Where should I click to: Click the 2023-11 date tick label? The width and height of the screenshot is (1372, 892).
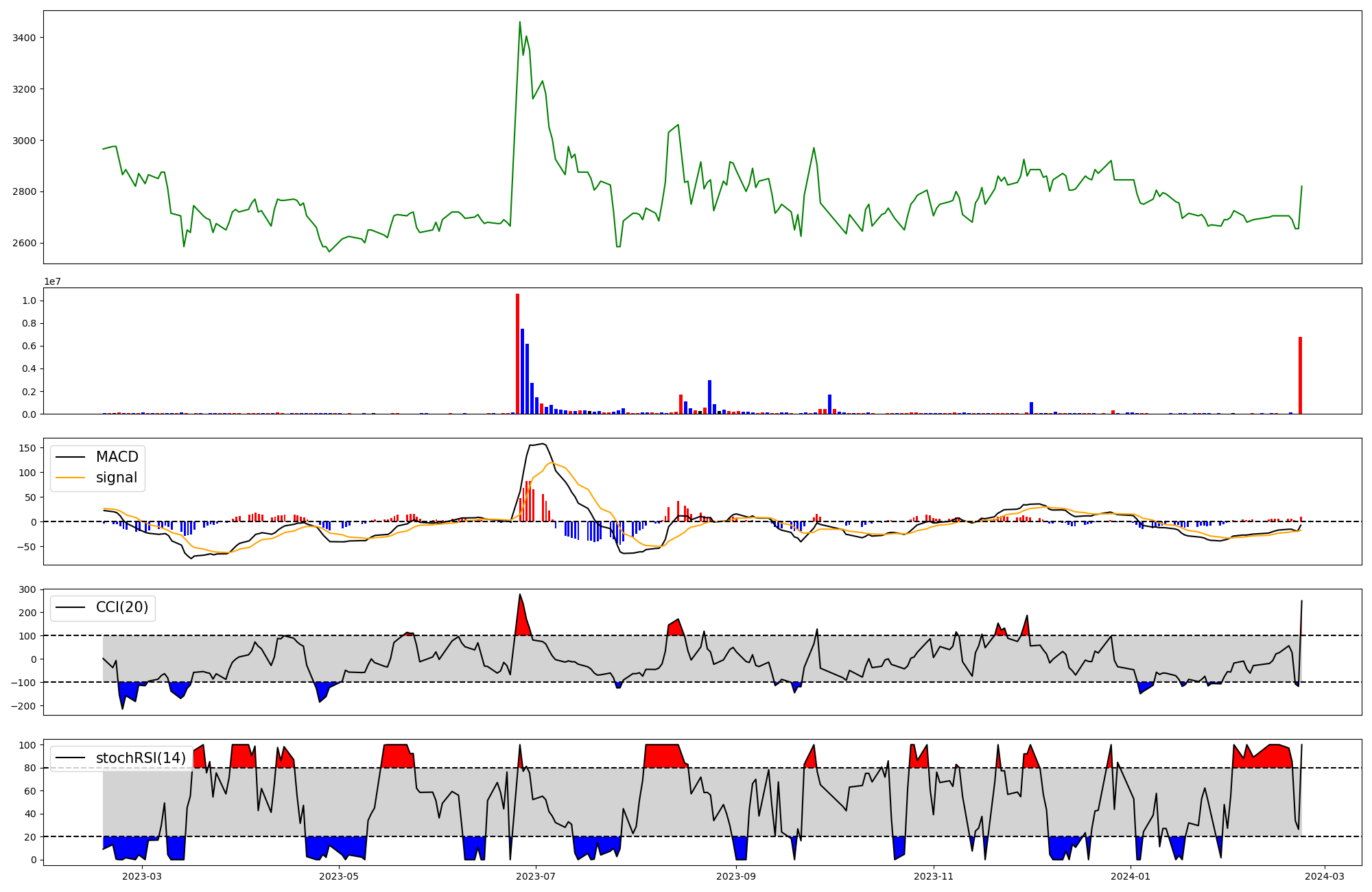point(934,876)
